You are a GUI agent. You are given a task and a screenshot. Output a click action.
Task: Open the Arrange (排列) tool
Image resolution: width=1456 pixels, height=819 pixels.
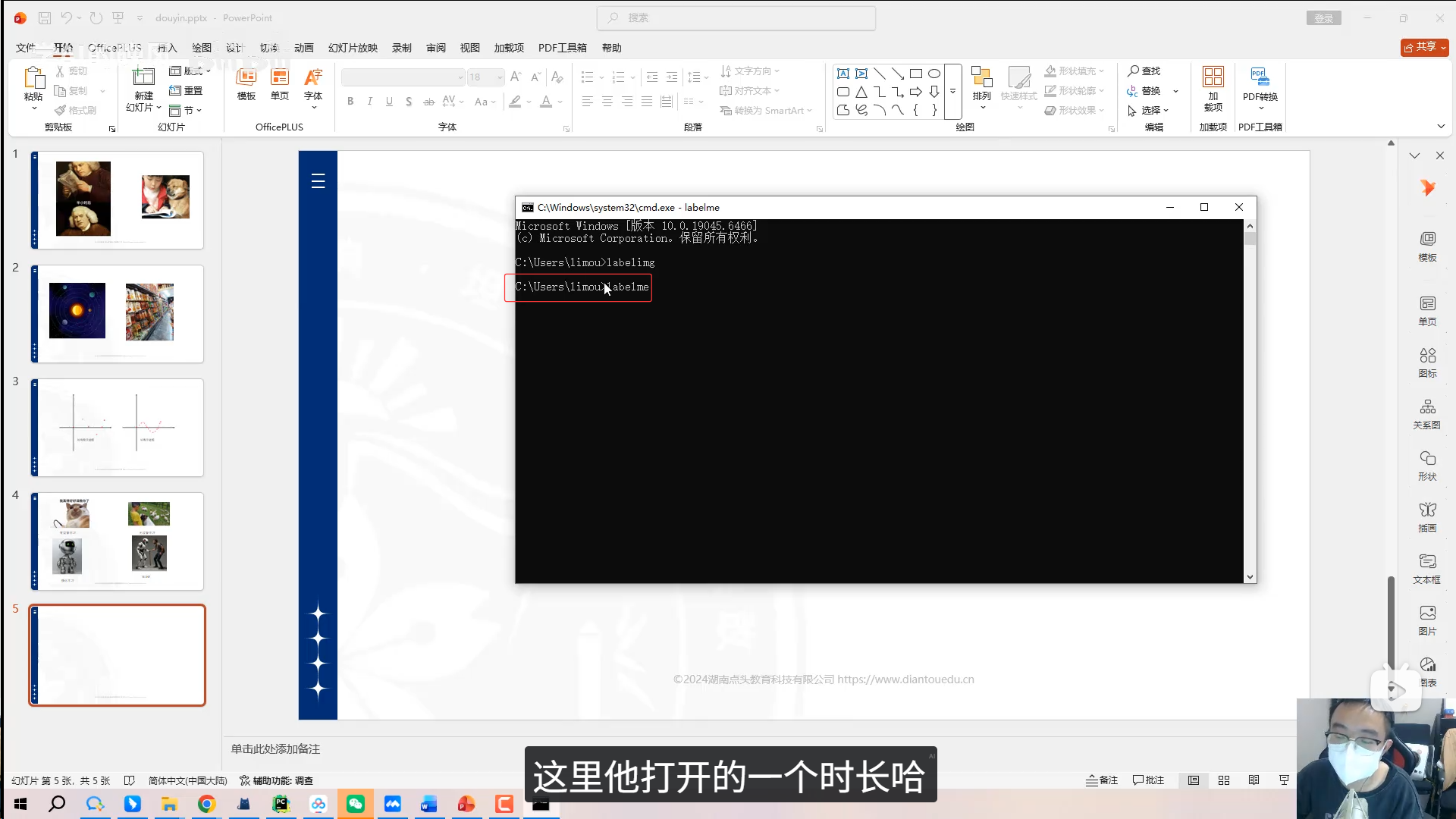(x=981, y=85)
